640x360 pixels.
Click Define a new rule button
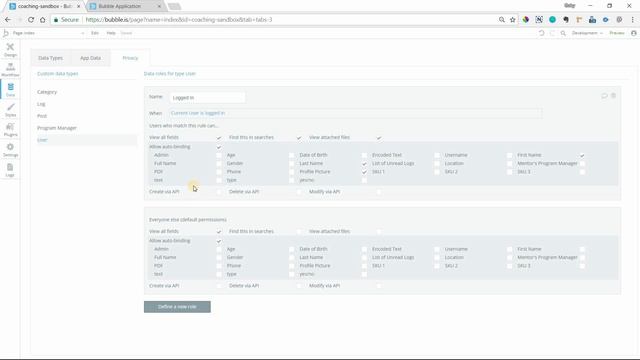[177, 307]
